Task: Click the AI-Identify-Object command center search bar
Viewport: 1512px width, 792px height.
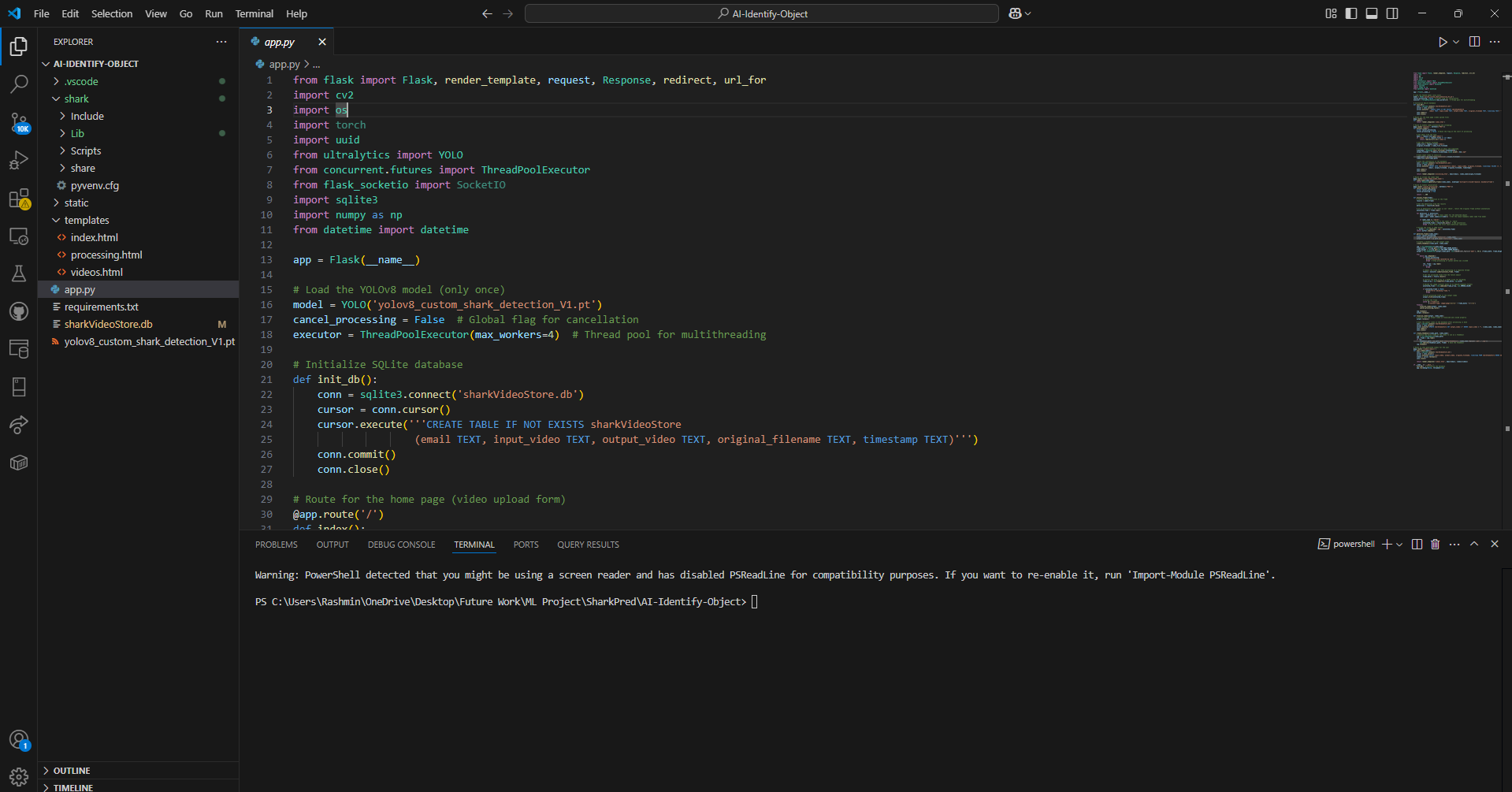Action: 762,13
